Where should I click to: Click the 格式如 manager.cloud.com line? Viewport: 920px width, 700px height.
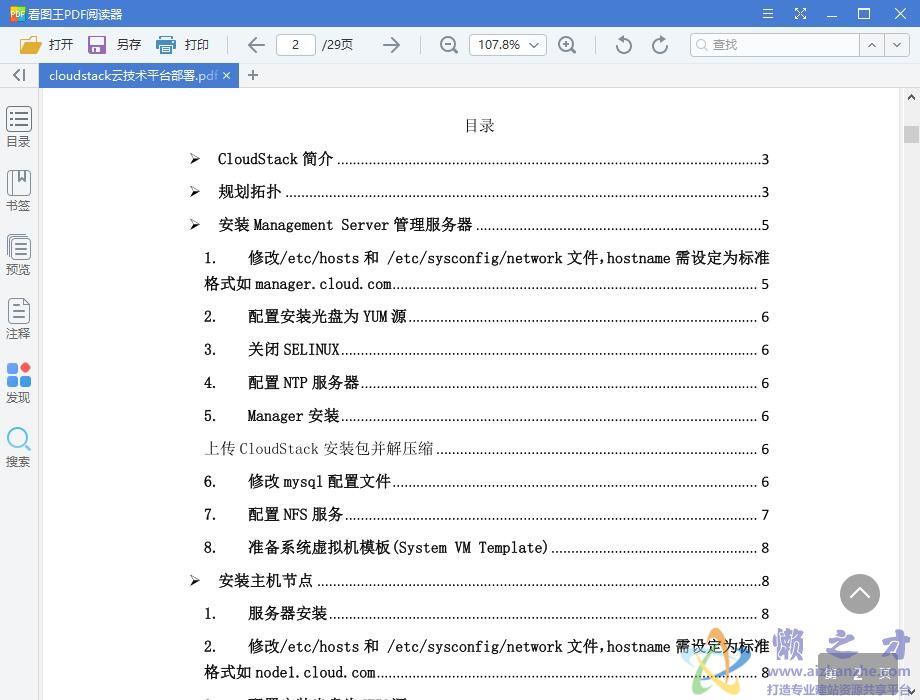486,284
